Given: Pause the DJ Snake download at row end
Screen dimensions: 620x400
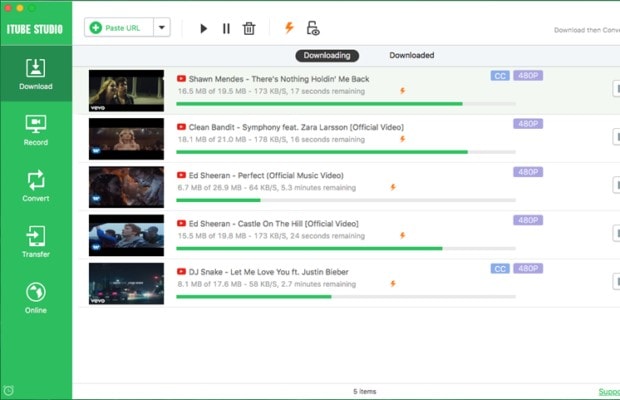Looking at the screenshot, I should coord(616,281).
